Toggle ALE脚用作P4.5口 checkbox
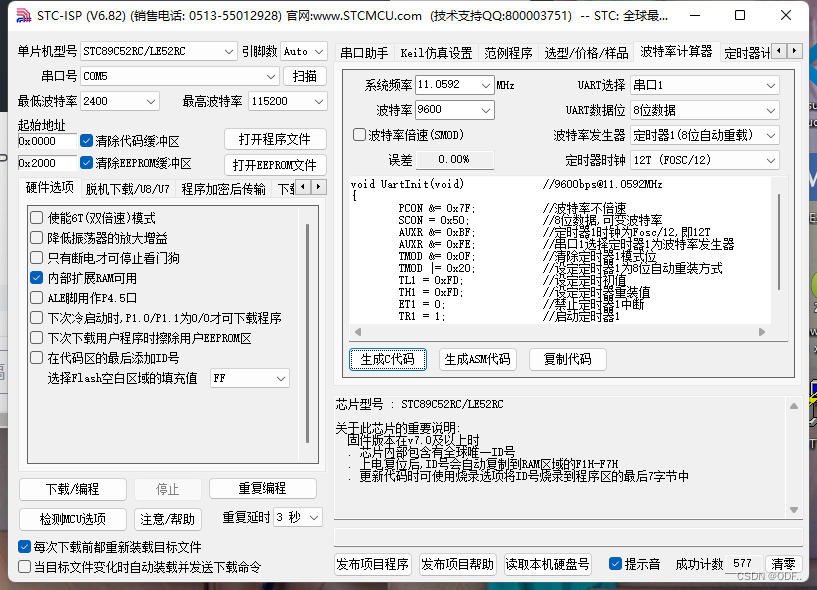Viewport: 817px width, 590px height. [36, 298]
